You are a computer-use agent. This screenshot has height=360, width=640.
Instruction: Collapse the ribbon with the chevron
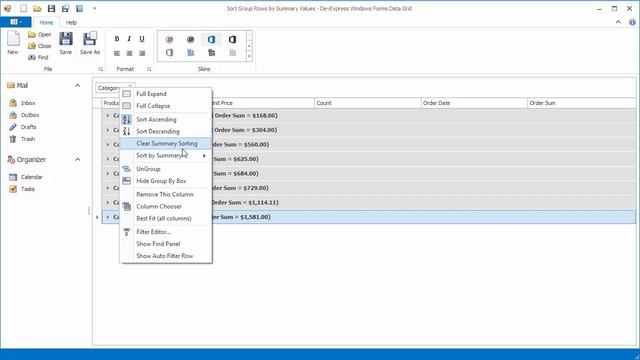coord(618,22)
